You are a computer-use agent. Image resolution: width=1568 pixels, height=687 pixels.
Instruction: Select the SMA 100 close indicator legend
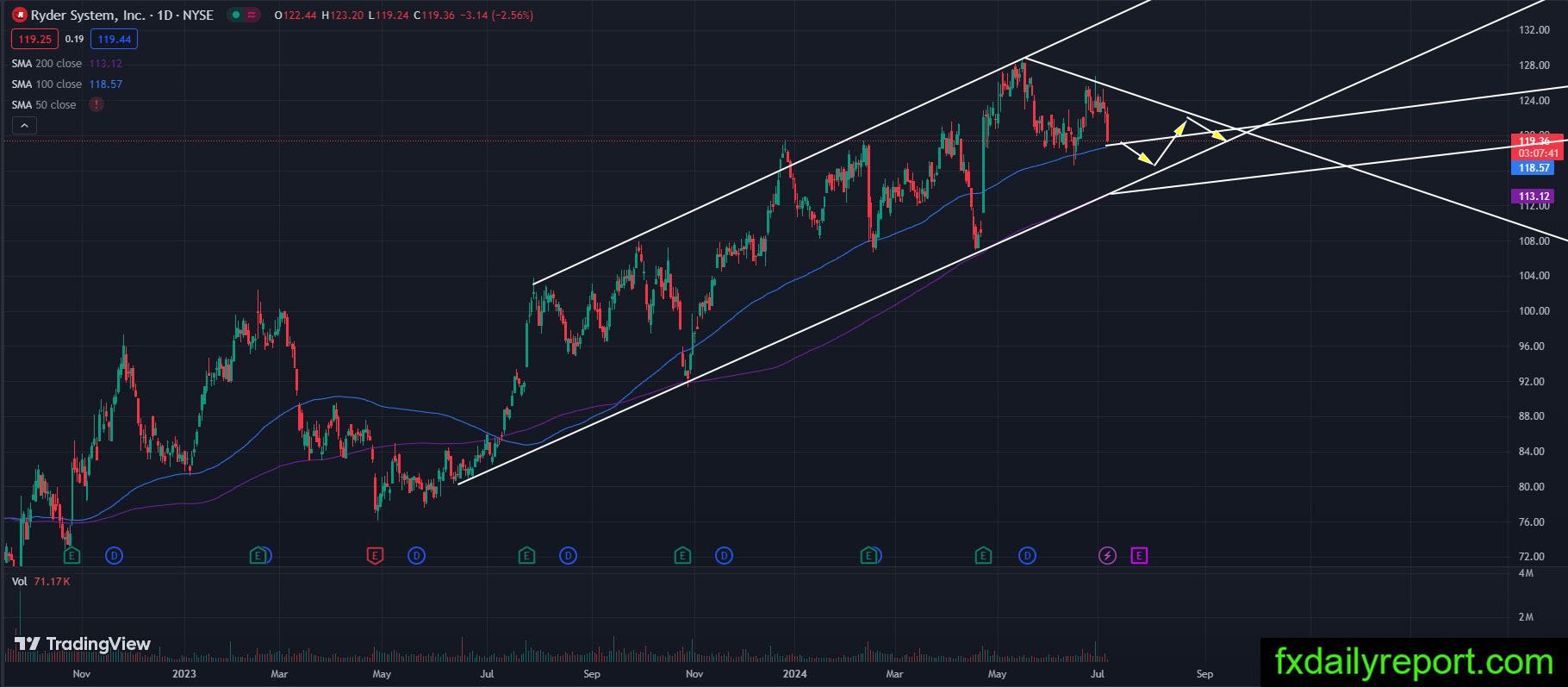[x=47, y=84]
